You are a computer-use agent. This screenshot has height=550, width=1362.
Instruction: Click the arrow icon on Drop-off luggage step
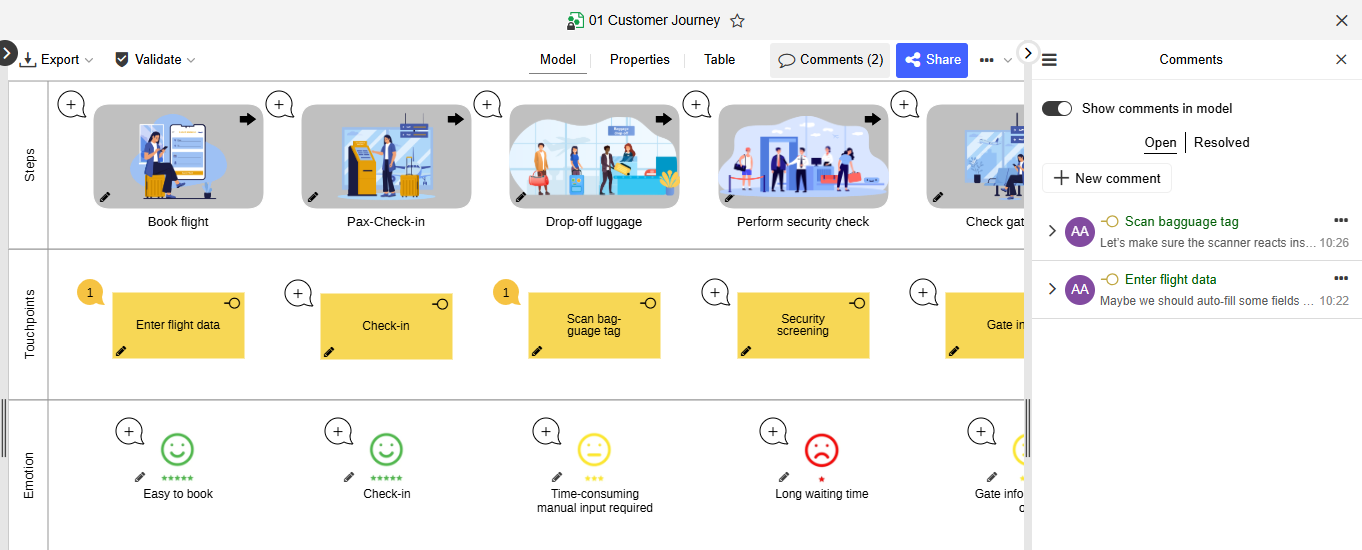pyautogui.click(x=664, y=119)
